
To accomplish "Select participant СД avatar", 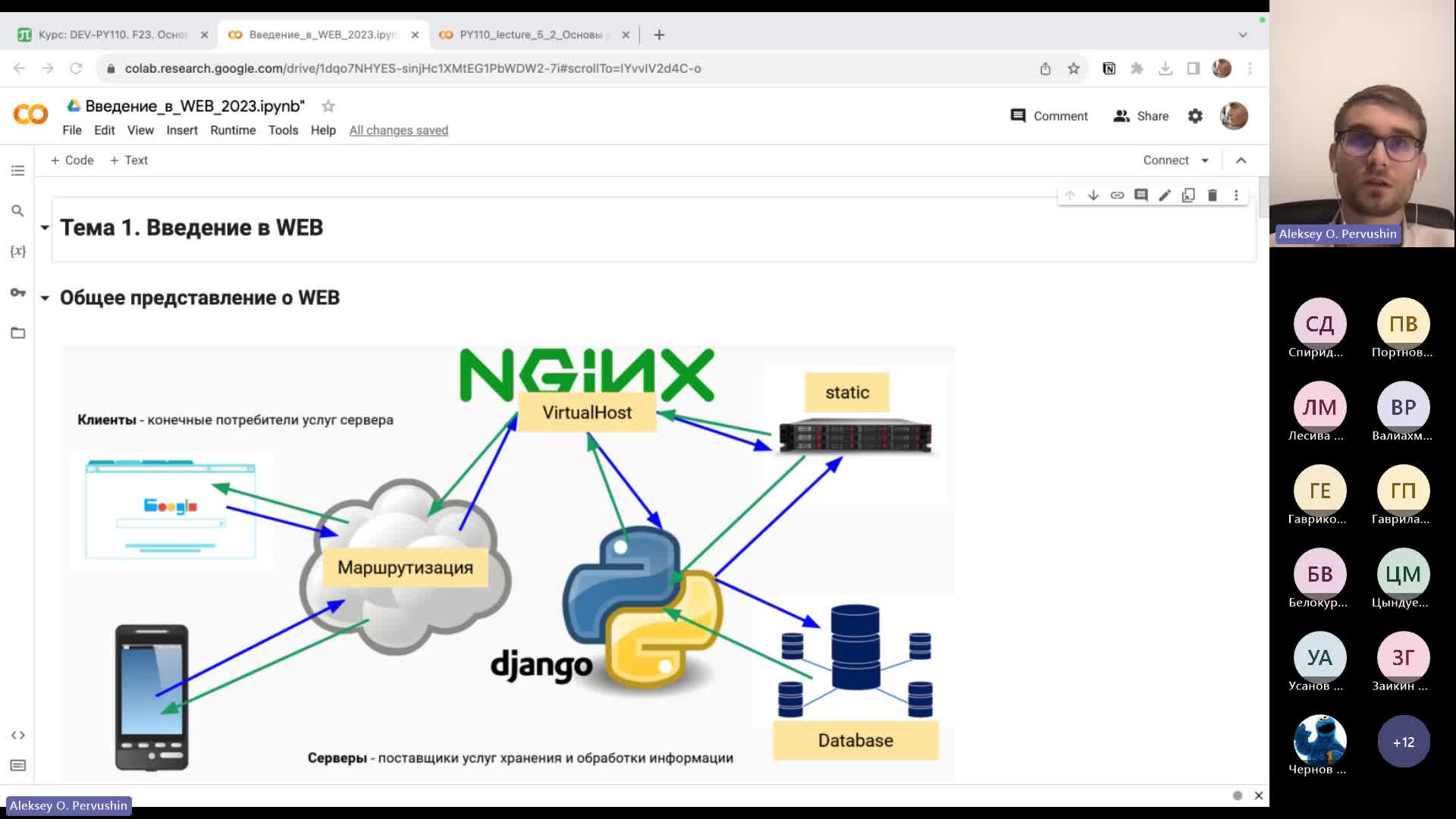I will pos(1319,324).
